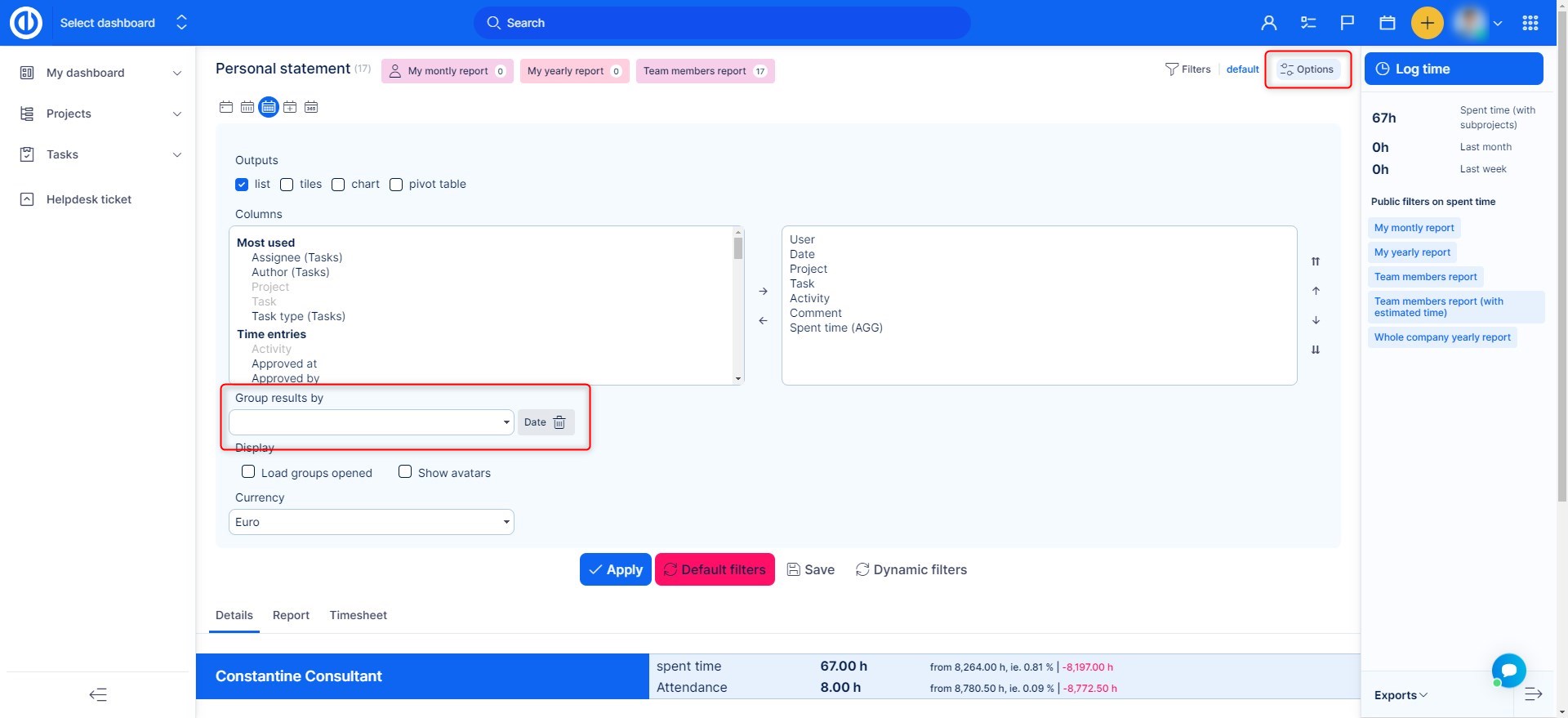The height and width of the screenshot is (718, 1568).
Task: Move selected column to top arrow
Action: coord(1316,261)
